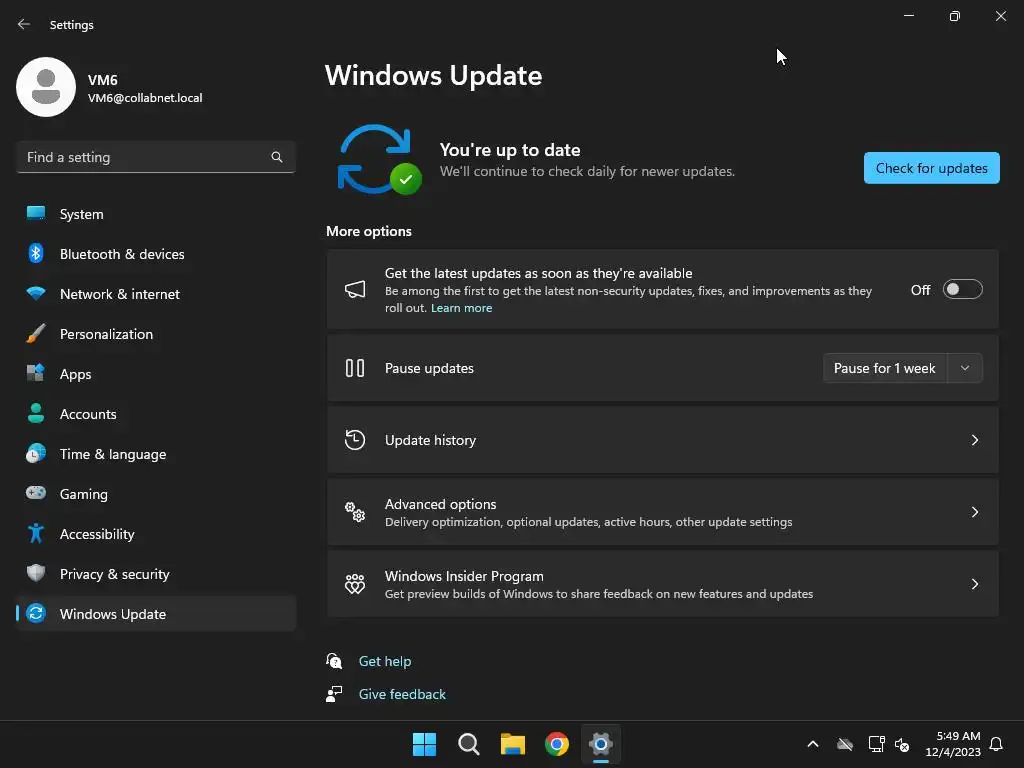Open Gaming settings
This screenshot has height=768, width=1024.
pyautogui.click(x=156, y=493)
